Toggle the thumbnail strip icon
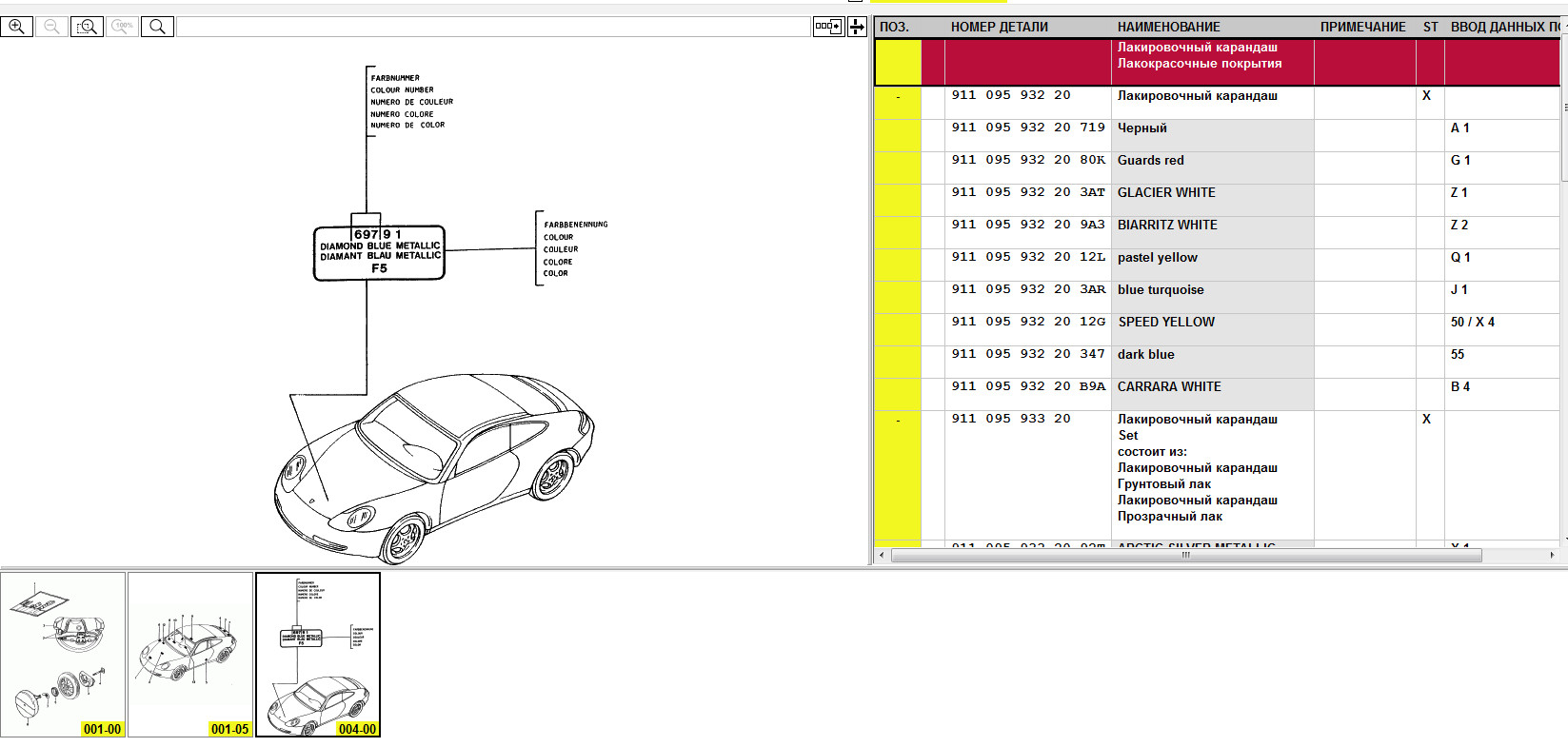Screen dimensions: 1568x747 tap(828, 27)
